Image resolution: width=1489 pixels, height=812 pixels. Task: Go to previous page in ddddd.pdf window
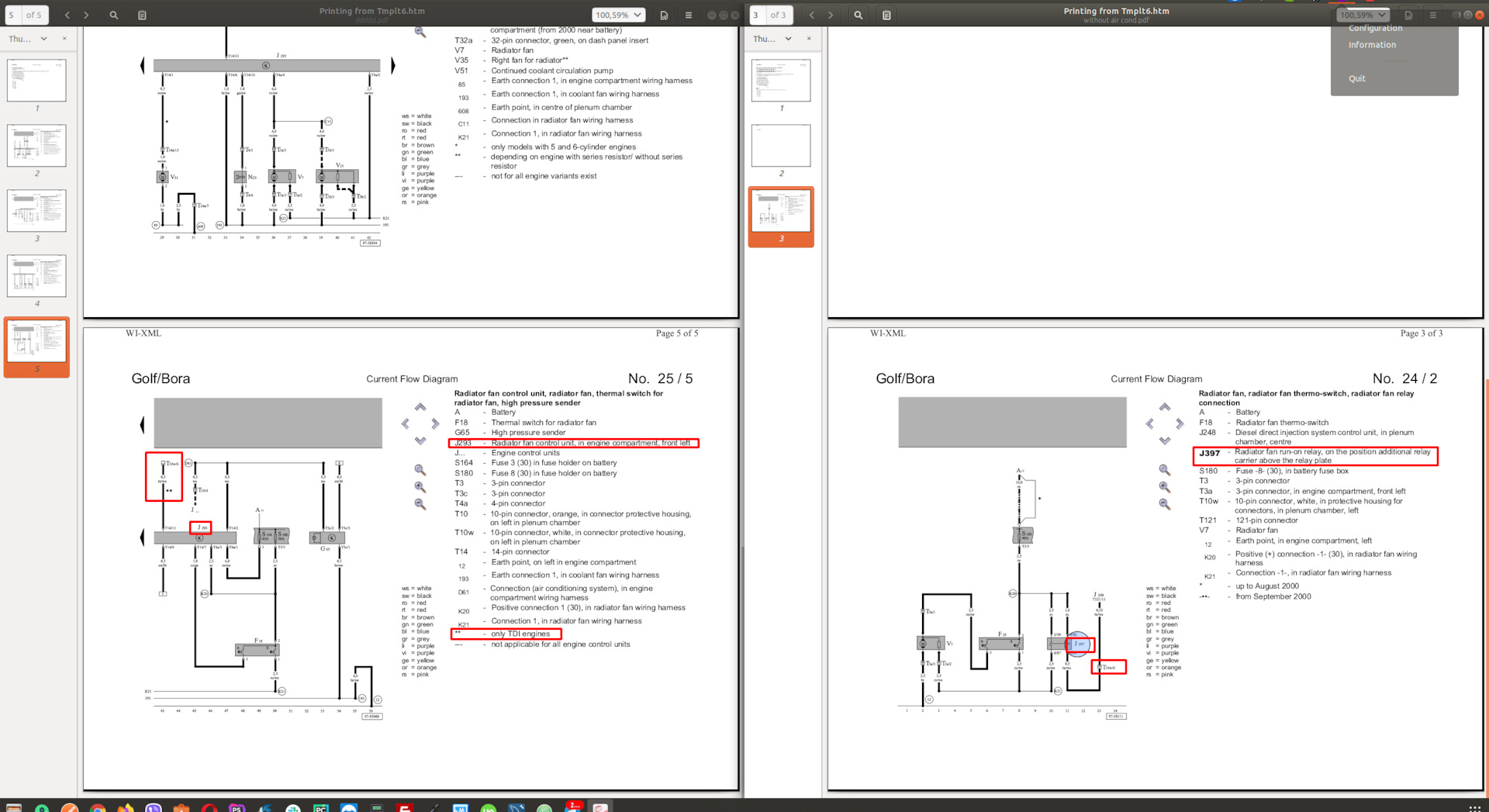click(x=67, y=15)
